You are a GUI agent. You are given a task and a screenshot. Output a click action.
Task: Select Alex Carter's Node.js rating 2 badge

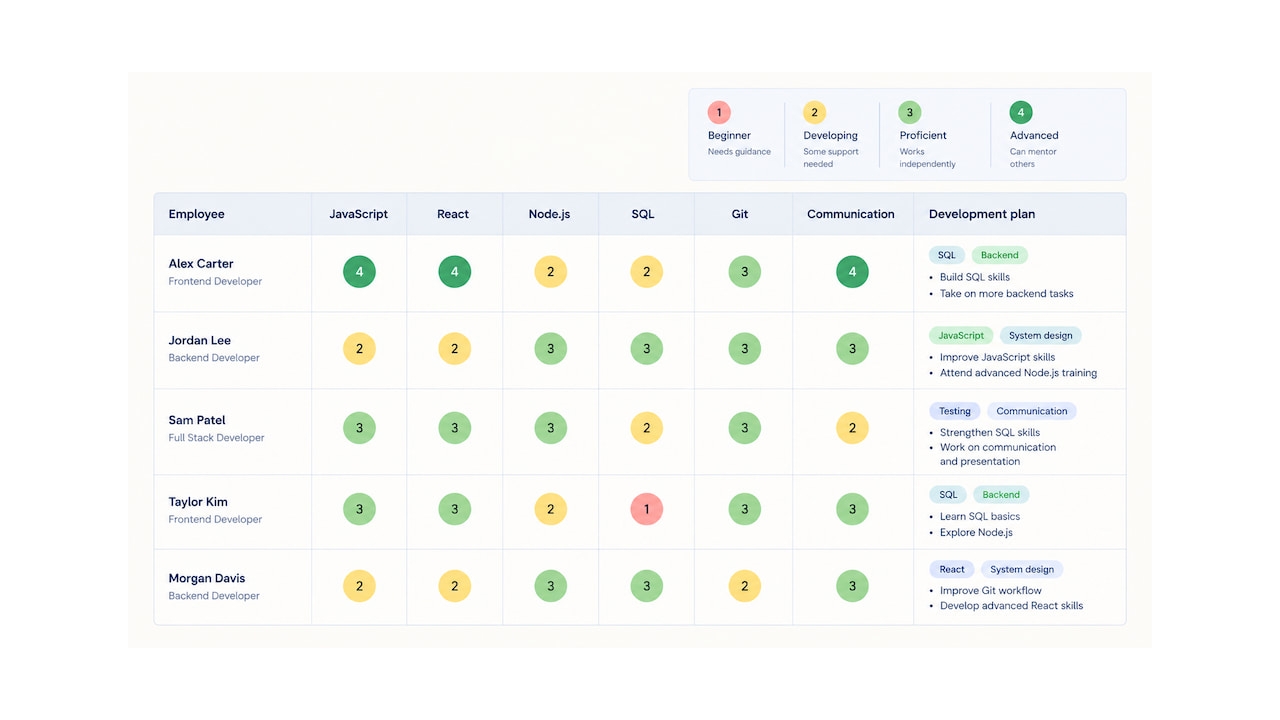coord(550,272)
